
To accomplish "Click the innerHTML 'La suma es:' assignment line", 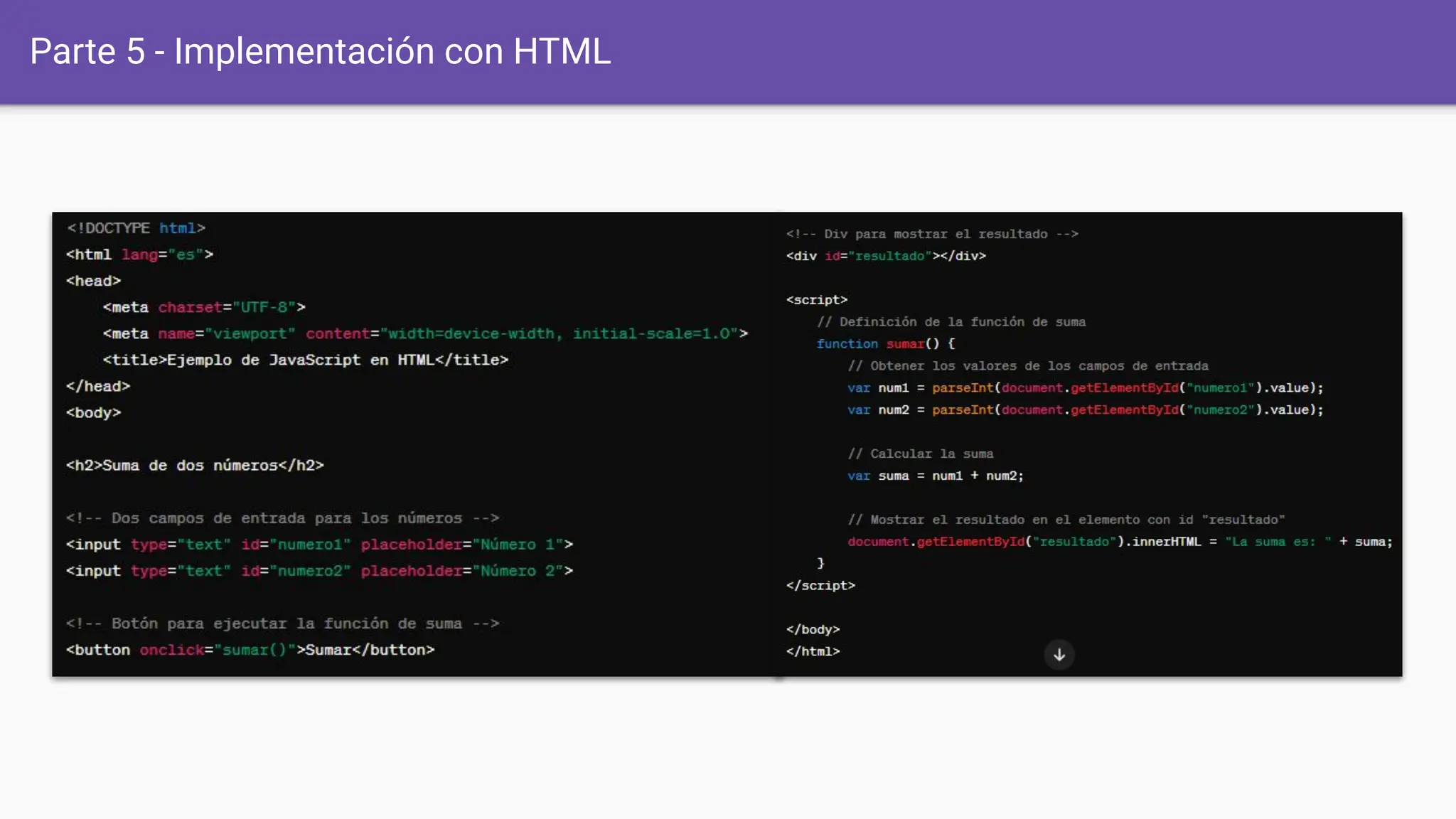I will 1120,542.
